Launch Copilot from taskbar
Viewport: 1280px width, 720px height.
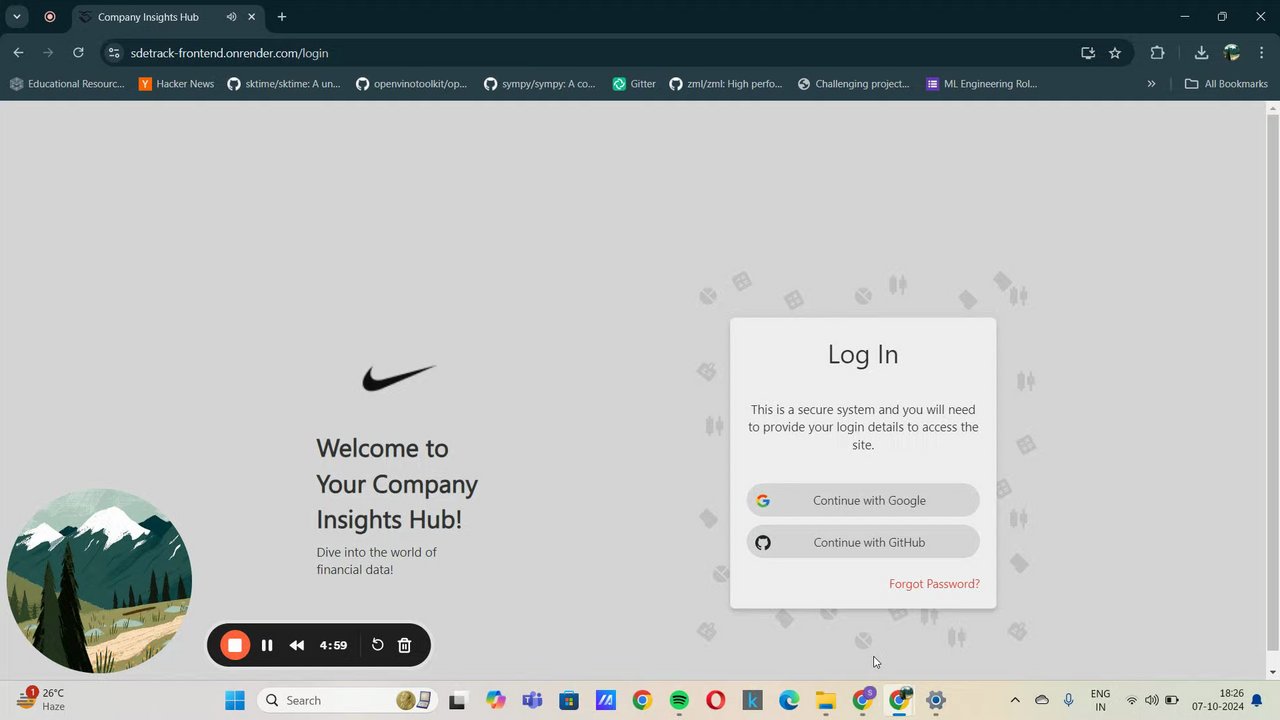tap(495, 700)
